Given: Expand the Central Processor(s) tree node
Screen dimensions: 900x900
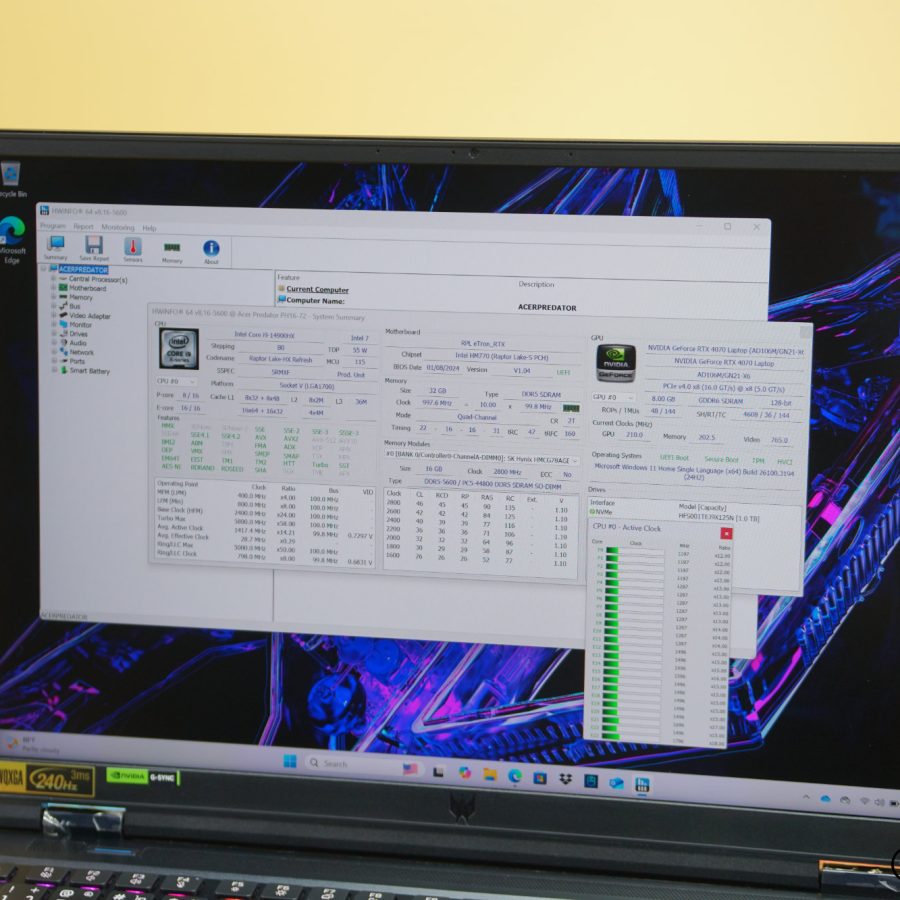Looking at the screenshot, I should 53,279.
